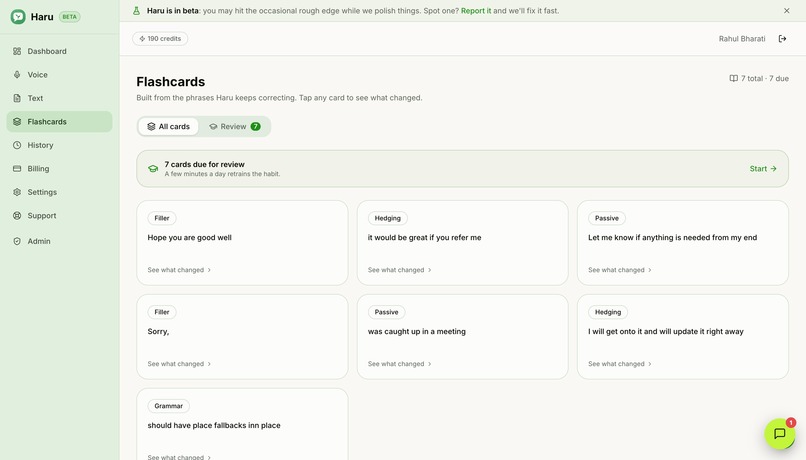Image resolution: width=806 pixels, height=460 pixels.
Task: Click the green 7 badge on Review
Action: coord(255,126)
